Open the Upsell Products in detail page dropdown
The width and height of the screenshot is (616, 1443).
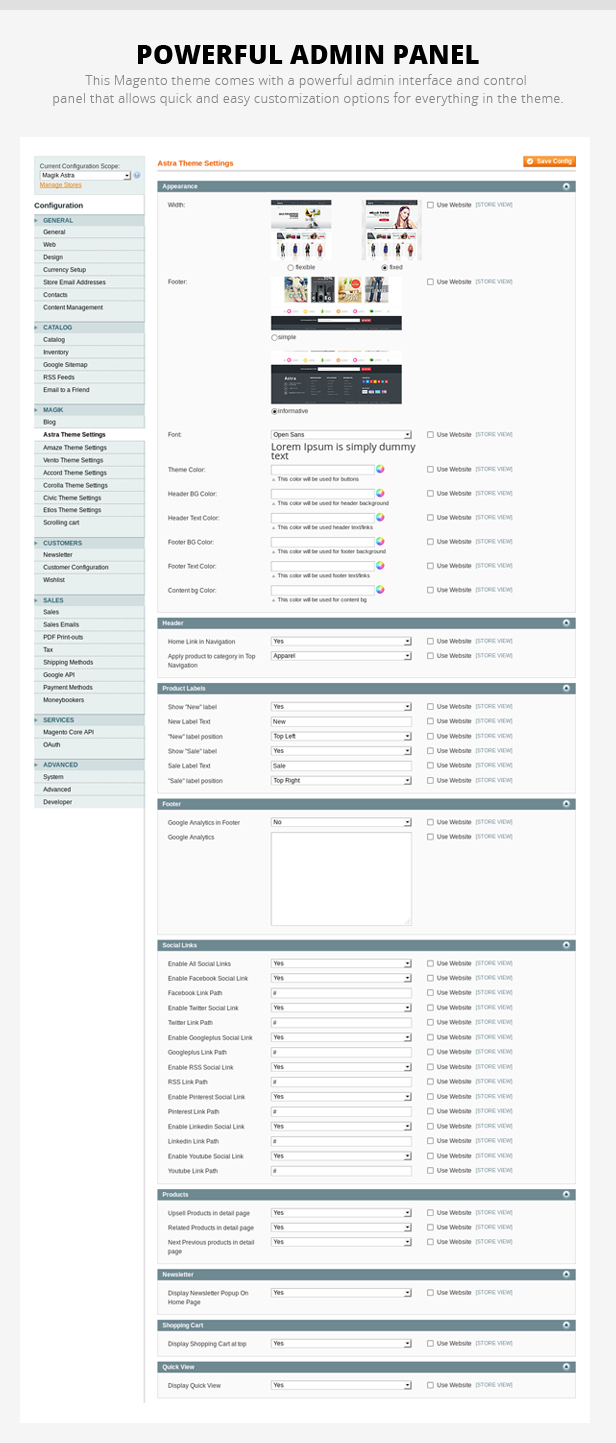pos(341,1213)
